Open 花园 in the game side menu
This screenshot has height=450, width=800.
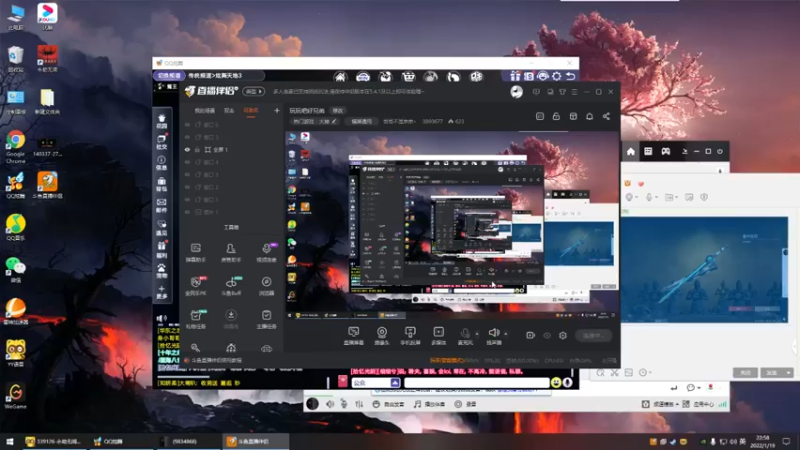tap(162, 121)
